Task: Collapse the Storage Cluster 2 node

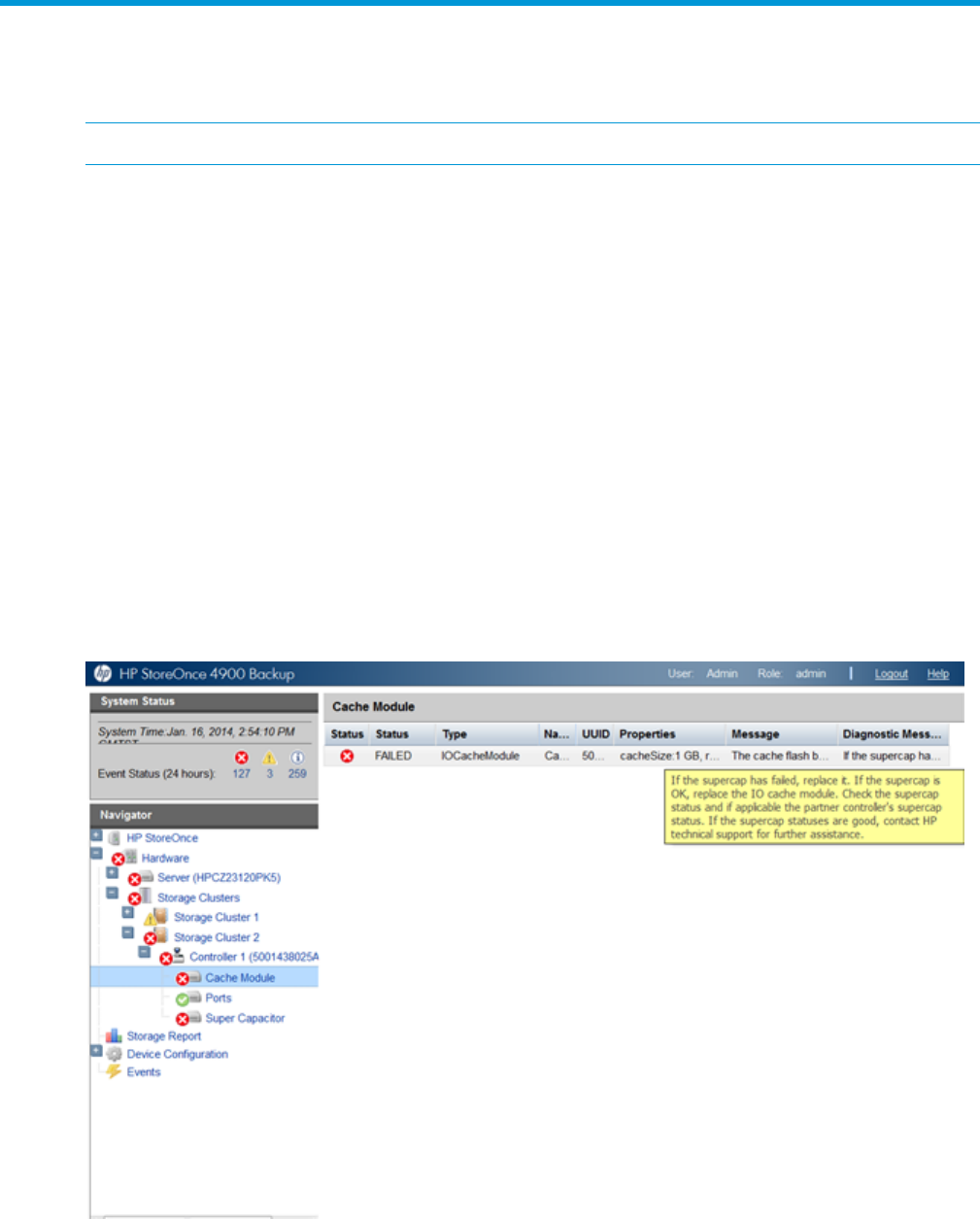Action: (x=127, y=932)
